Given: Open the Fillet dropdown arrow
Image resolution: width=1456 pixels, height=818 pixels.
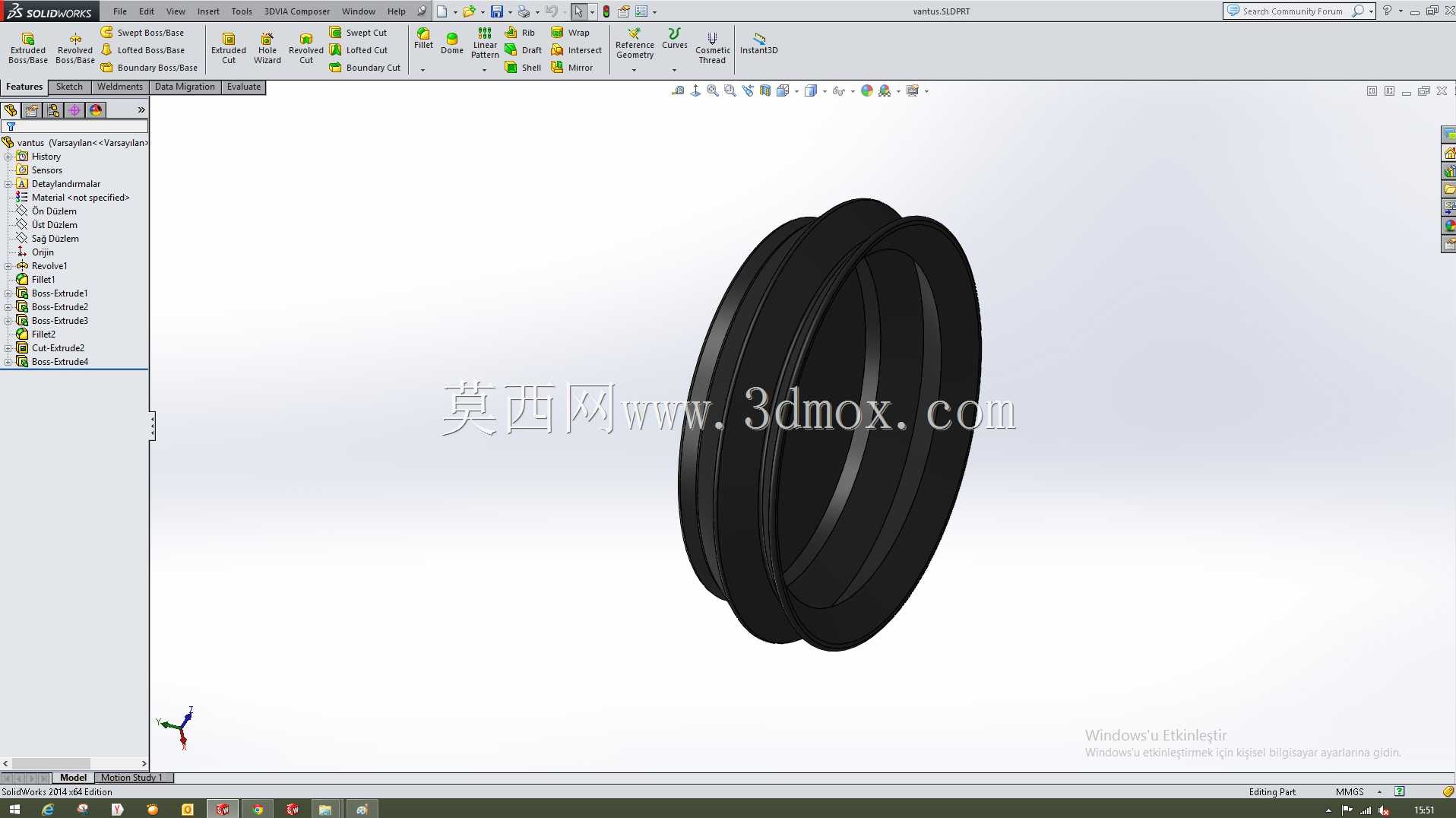Looking at the screenshot, I should tap(423, 70).
